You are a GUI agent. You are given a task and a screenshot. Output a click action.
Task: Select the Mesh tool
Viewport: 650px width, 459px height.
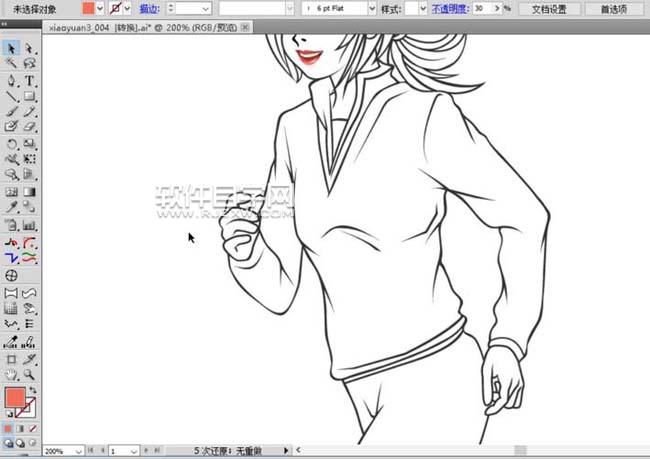tap(11, 192)
